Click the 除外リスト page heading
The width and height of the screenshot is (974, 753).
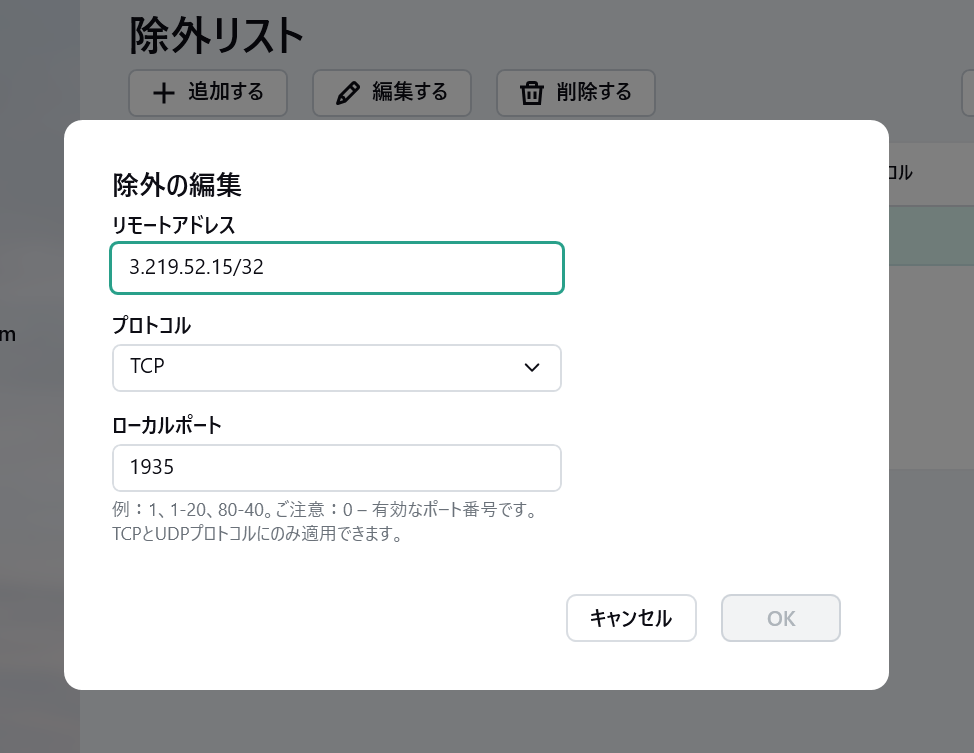217,35
